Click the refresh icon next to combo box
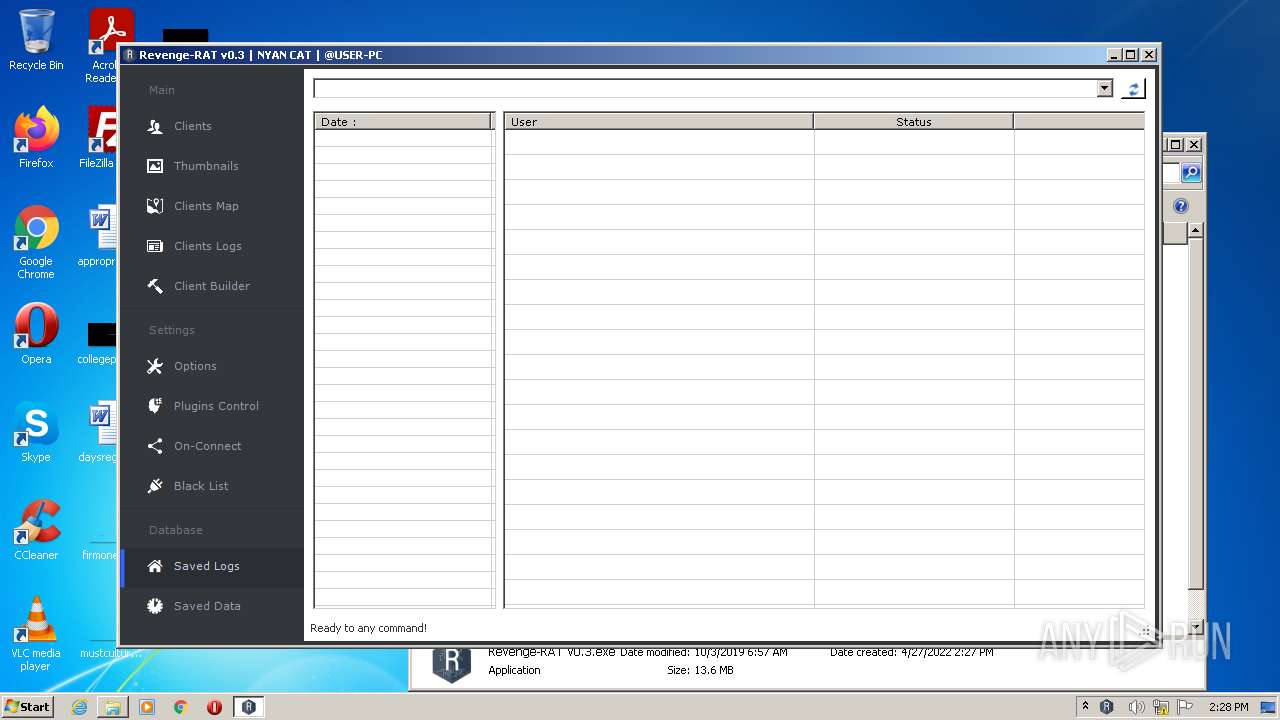Screen dimensions: 1280x720 pos(1133,89)
